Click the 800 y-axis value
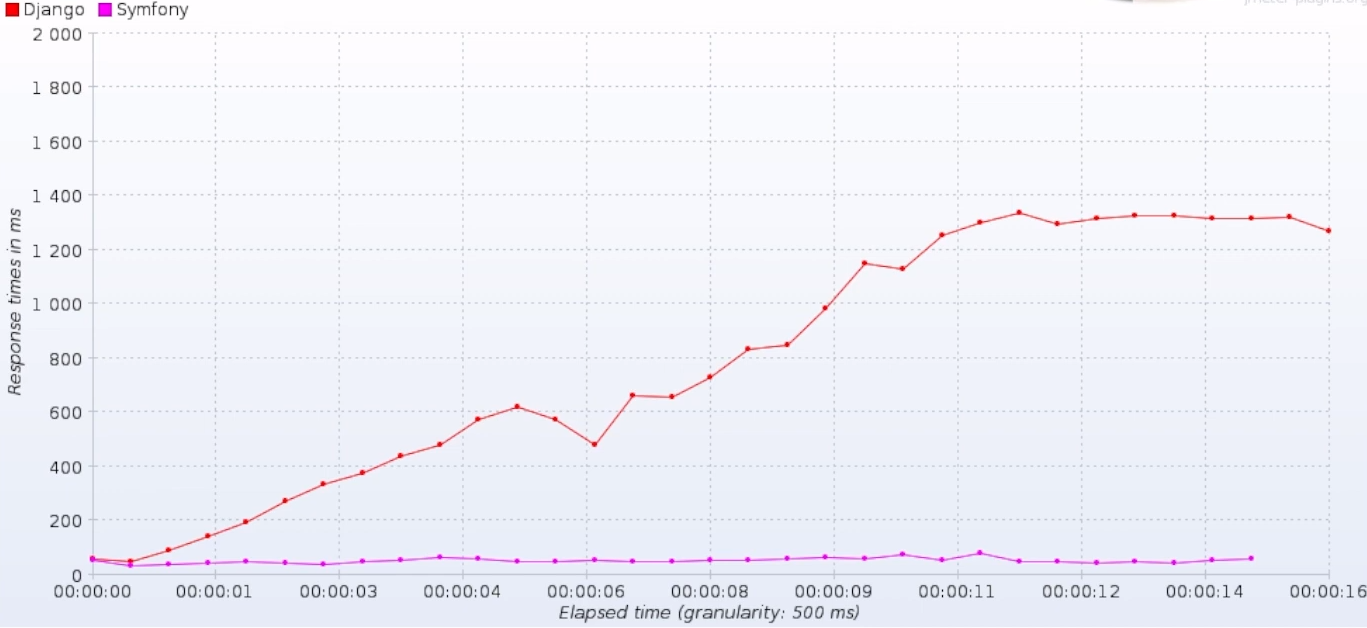The image size is (1367, 628). (66, 358)
